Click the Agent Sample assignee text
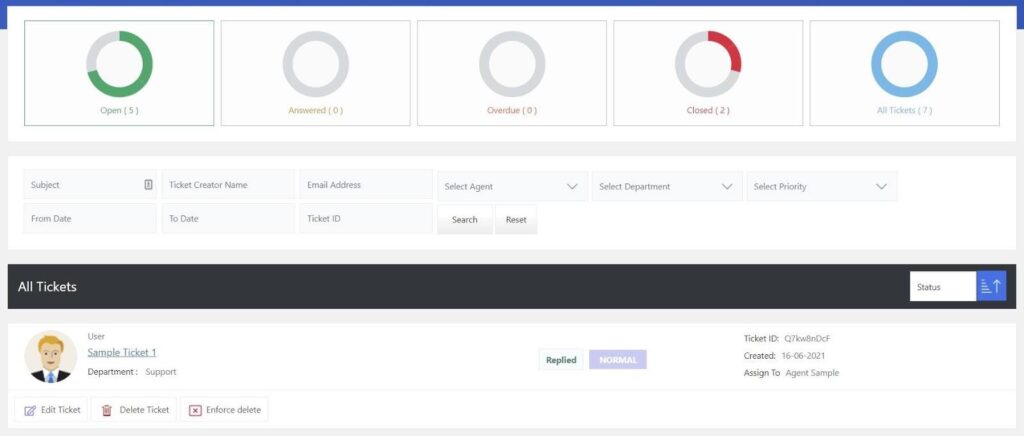This screenshot has height=436, width=1024. click(812, 373)
